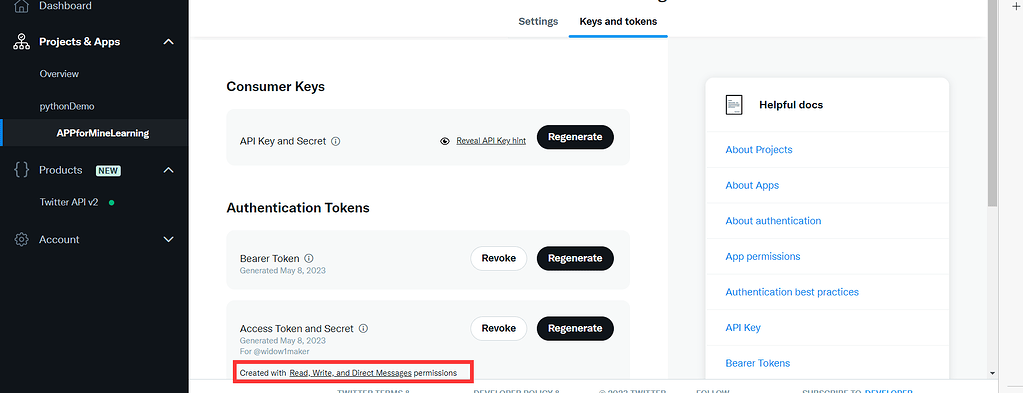This screenshot has height=393, width=1023.
Task: Open the pythonDemo project
Action: pyautogui.click(x=67, y=106)
